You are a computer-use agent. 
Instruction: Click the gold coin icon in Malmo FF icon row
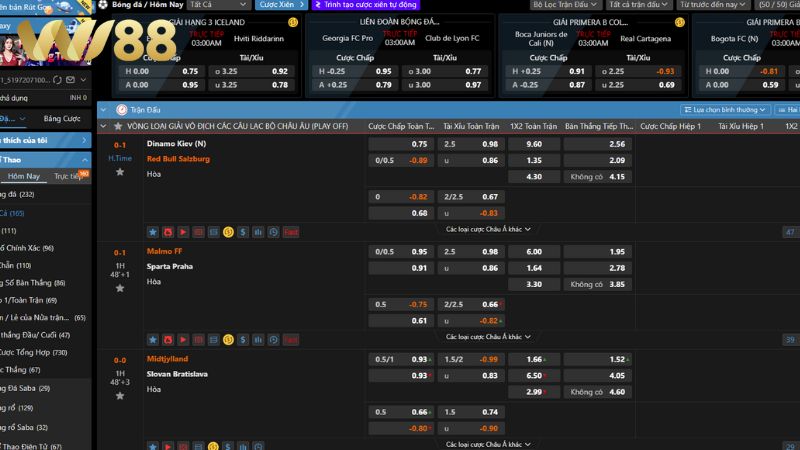(x=228, y=340)
